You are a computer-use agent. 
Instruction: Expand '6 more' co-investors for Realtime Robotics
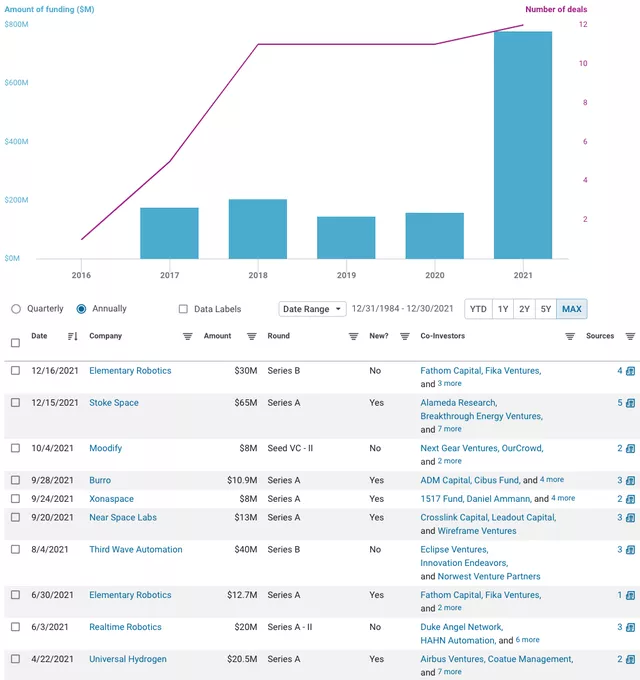(x=527, y=640)
